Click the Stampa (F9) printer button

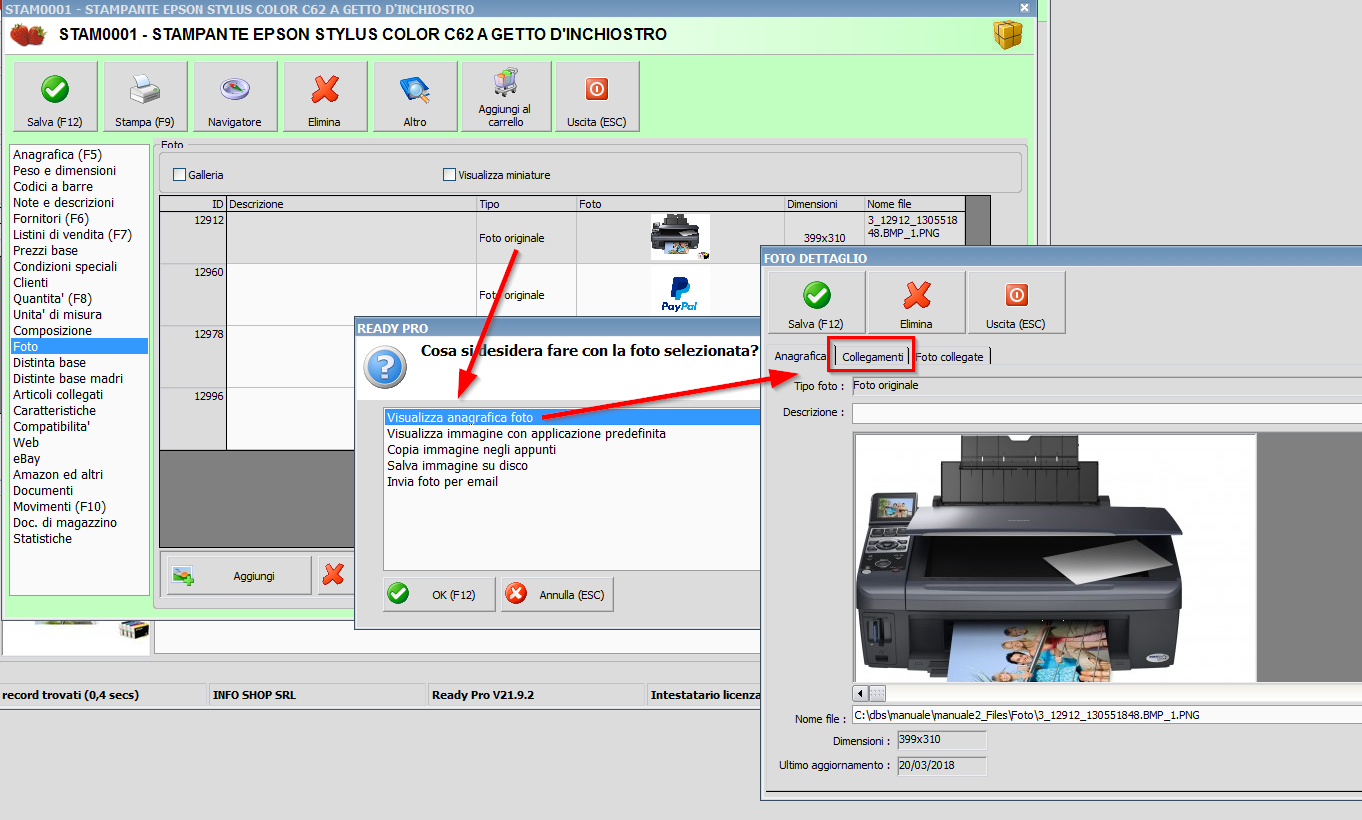point(145,96)
